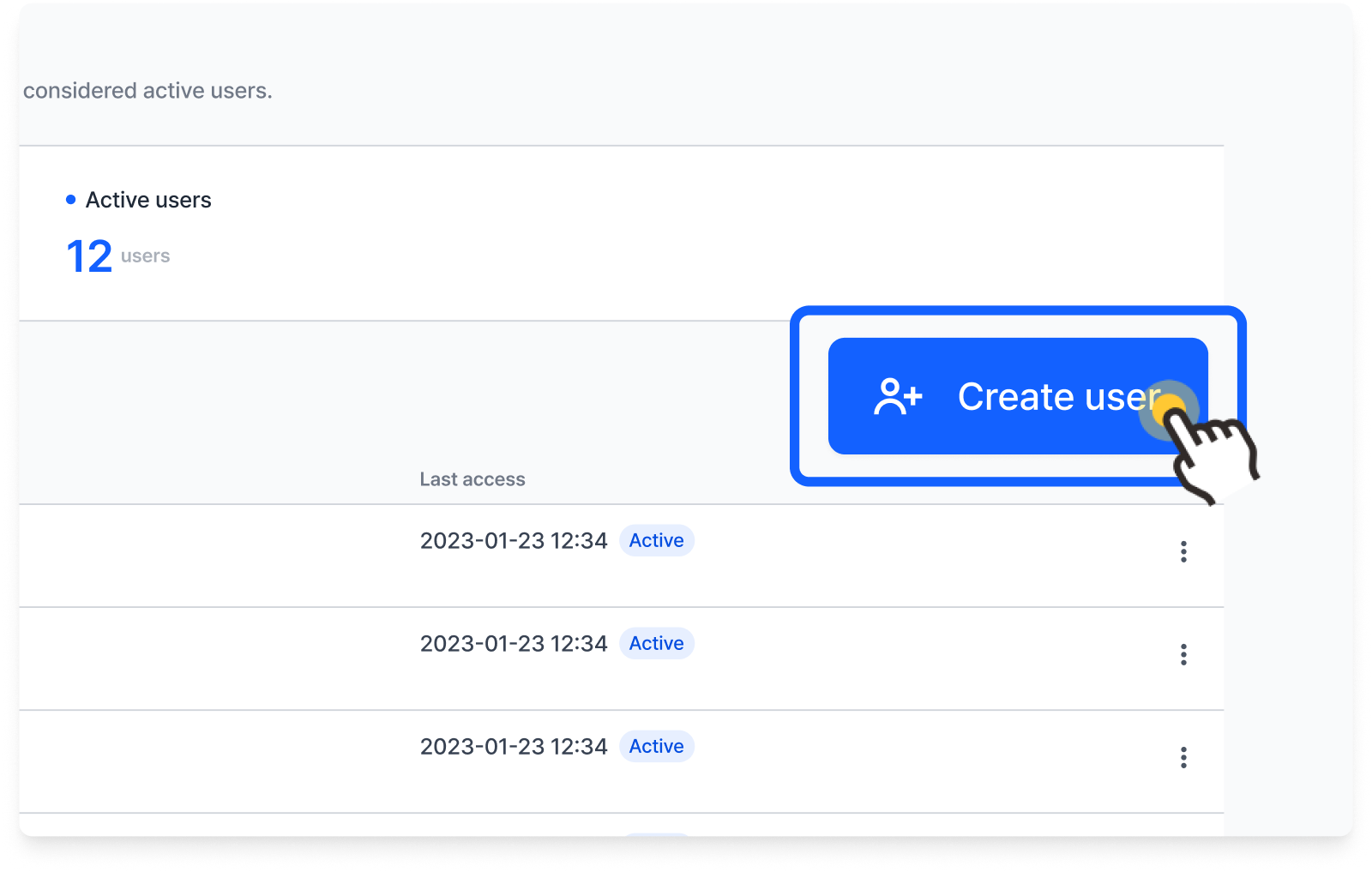This screenshot has height=872, width=1372.
Task: Click the Active badge in the third row
Action: tap(657, 747)
